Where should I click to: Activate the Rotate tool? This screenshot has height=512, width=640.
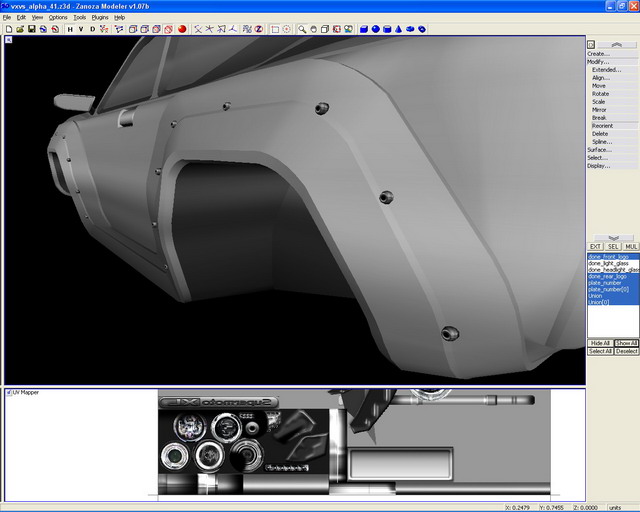[x=615, y=94]
